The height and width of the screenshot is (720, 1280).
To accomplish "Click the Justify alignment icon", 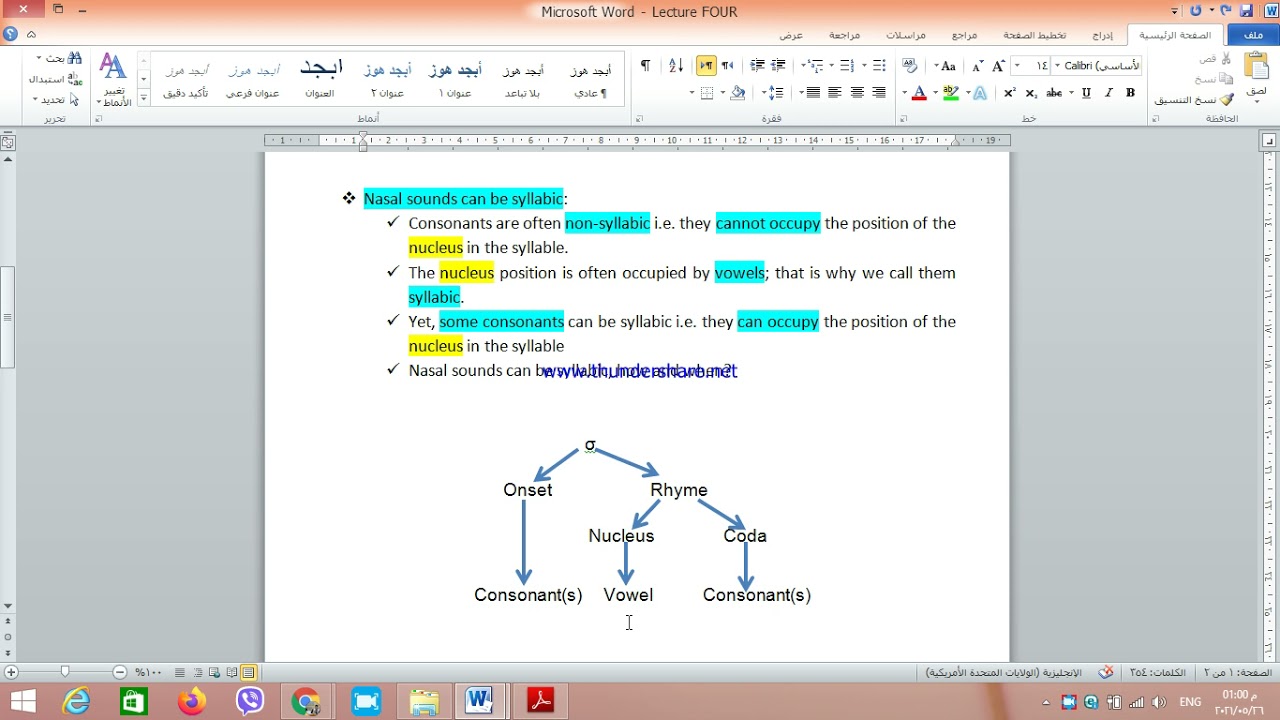I will click(813, 93).
